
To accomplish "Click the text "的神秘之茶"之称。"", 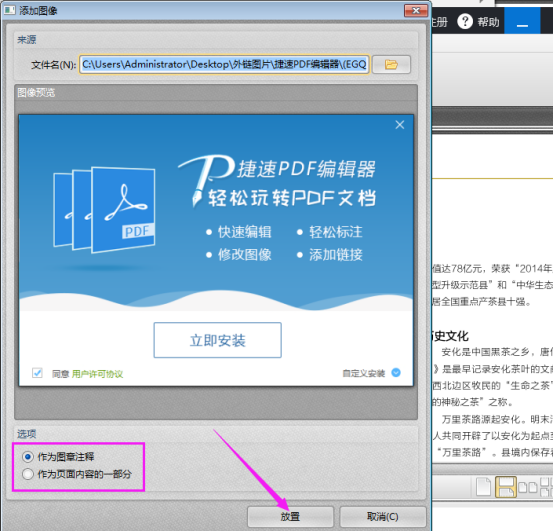I will 473,402.
